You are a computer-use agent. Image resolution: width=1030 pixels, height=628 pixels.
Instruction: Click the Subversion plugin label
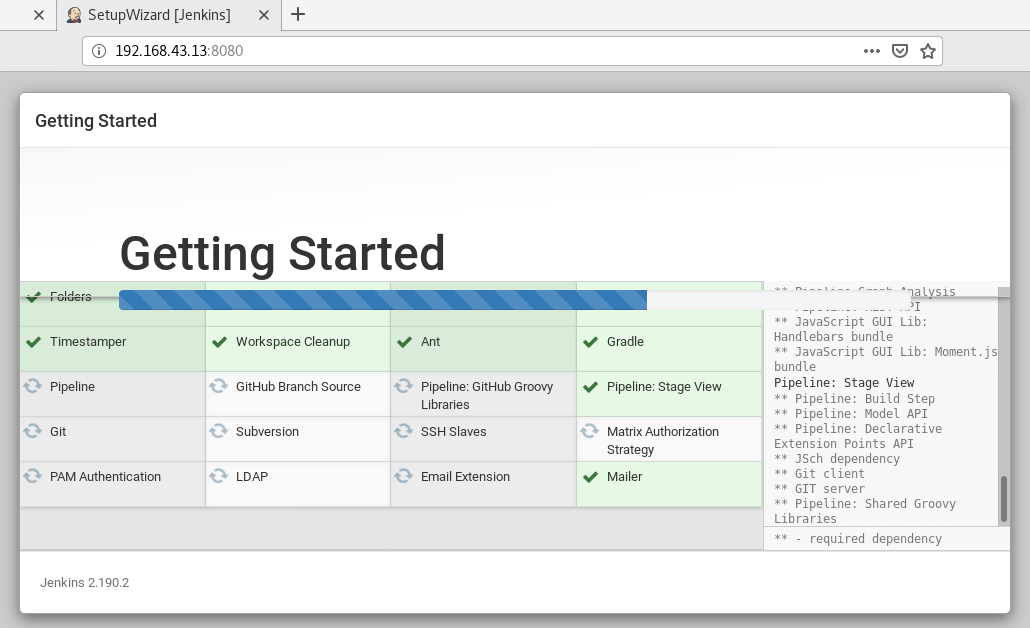[x=267, y=432]
